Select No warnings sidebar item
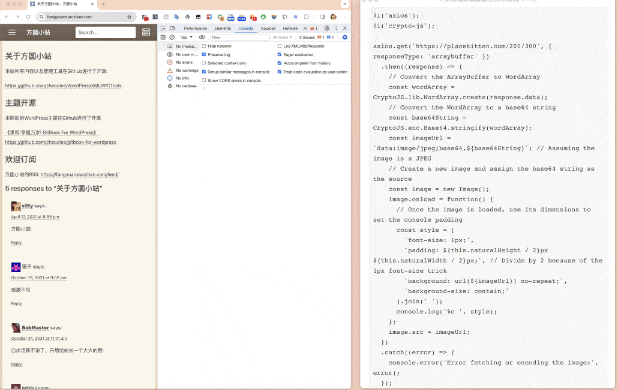The image size is (618, 390). click(x=182, y=71)
